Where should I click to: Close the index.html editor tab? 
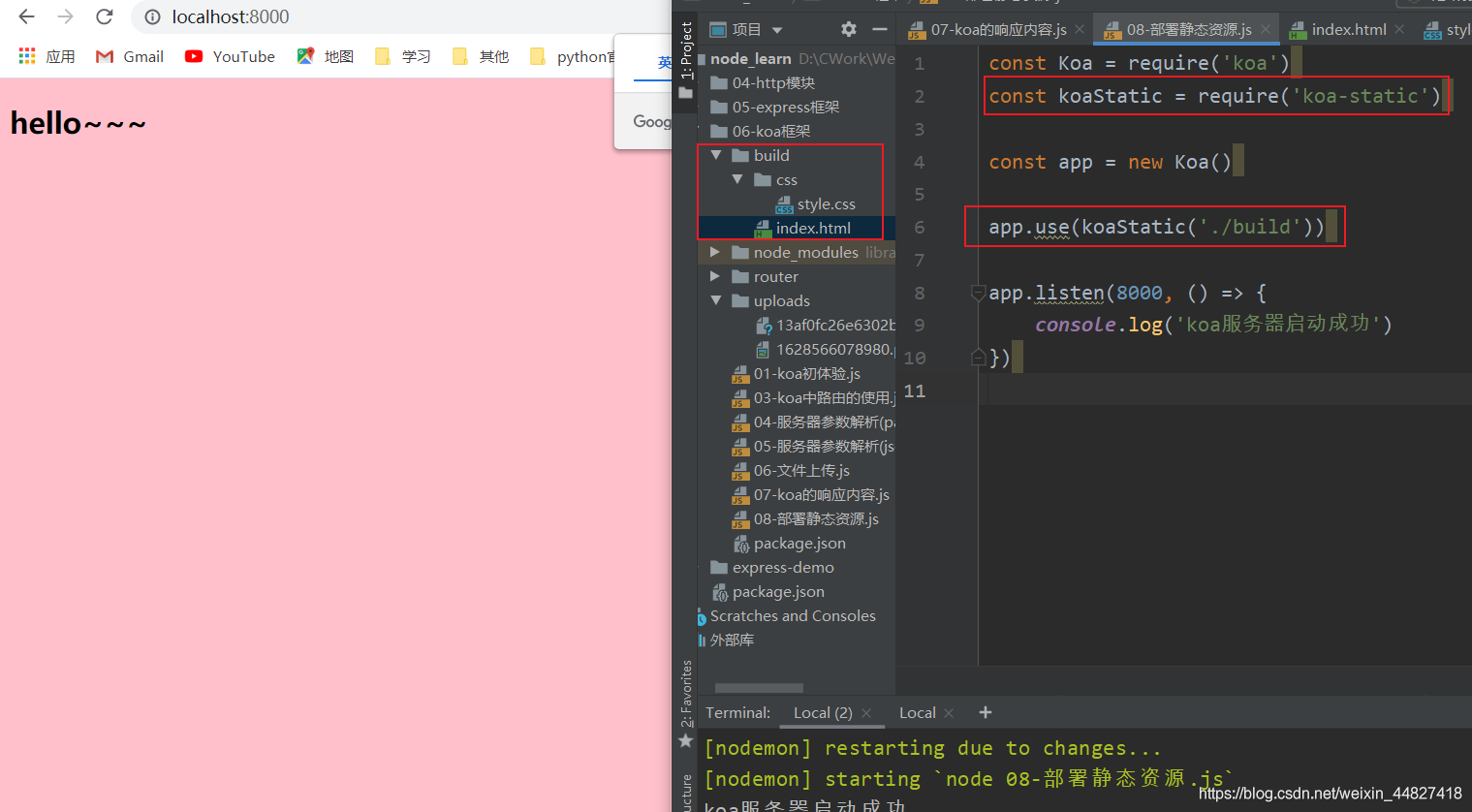coord(1398,29)
